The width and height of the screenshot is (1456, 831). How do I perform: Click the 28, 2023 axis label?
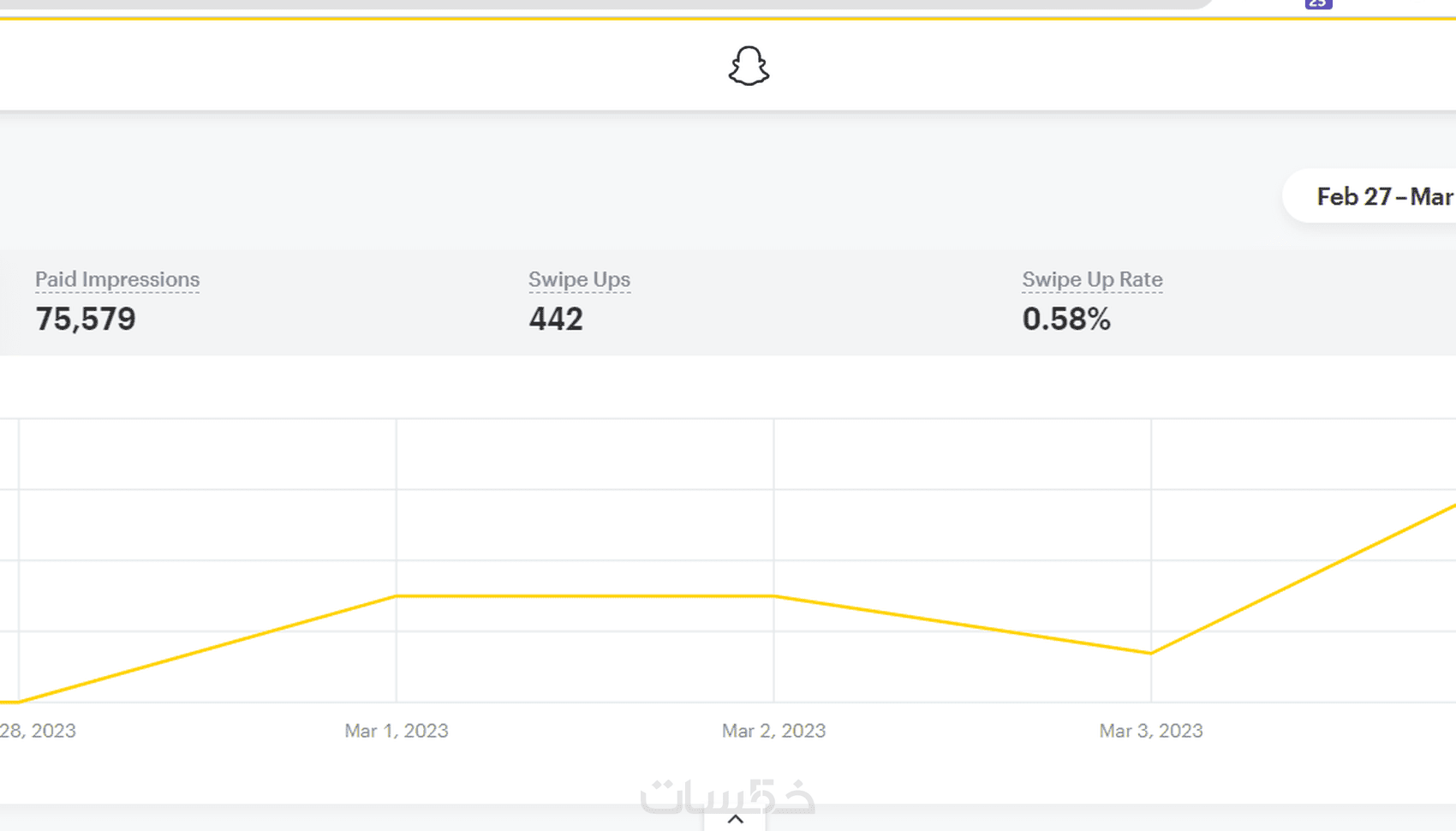point(38,731)
